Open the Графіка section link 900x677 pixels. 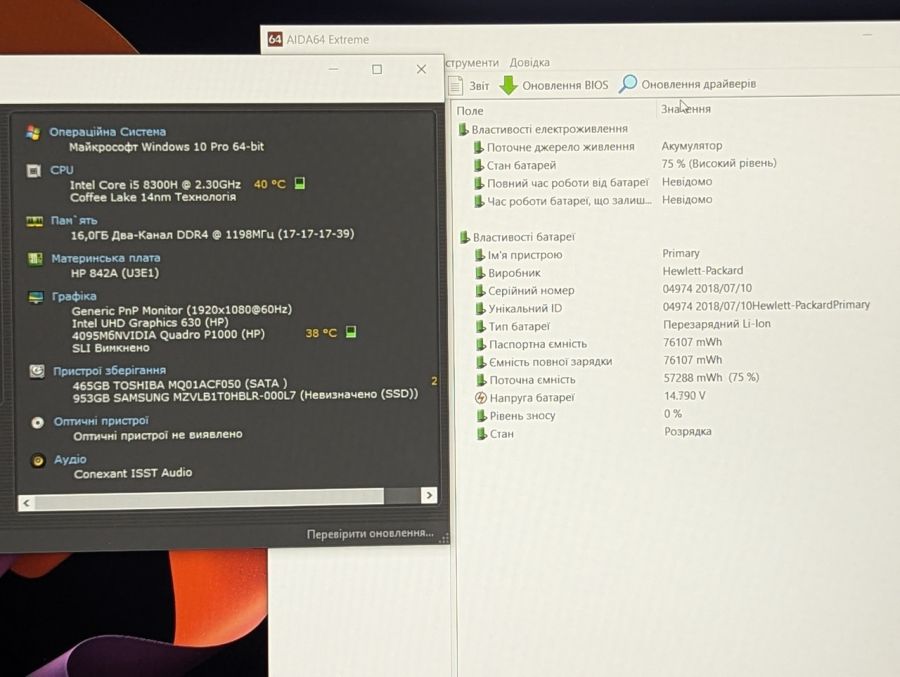point(74,296)
